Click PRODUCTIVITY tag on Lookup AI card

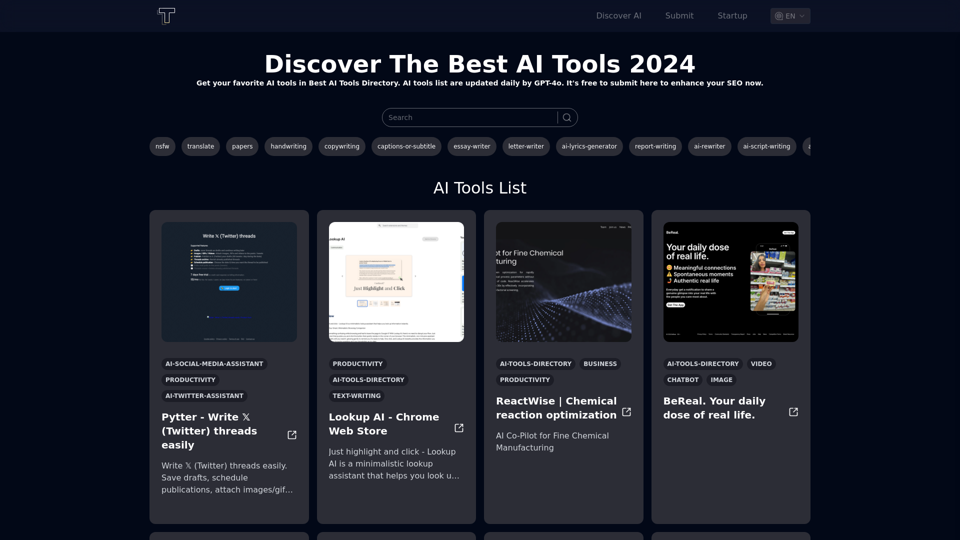tap(358, 364)
